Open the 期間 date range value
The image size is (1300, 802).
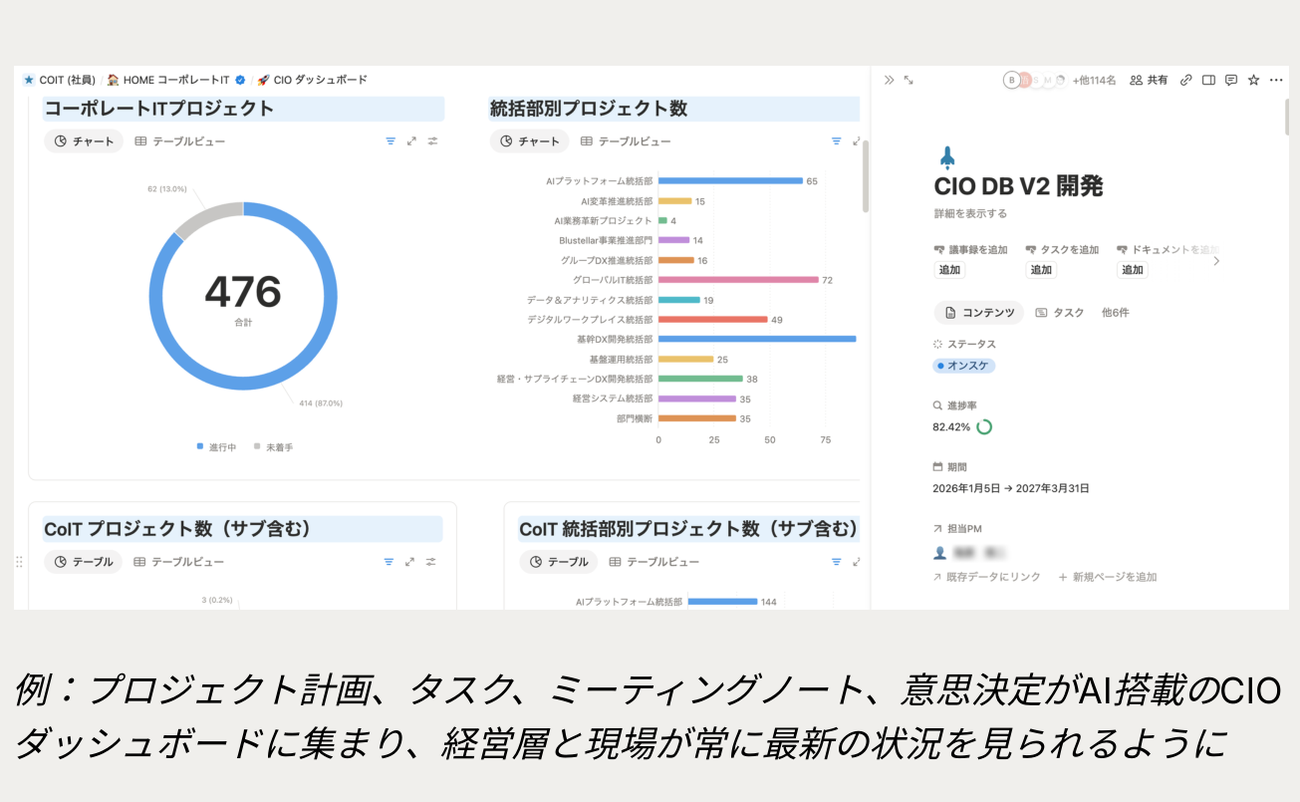[x=1011, y=489]
